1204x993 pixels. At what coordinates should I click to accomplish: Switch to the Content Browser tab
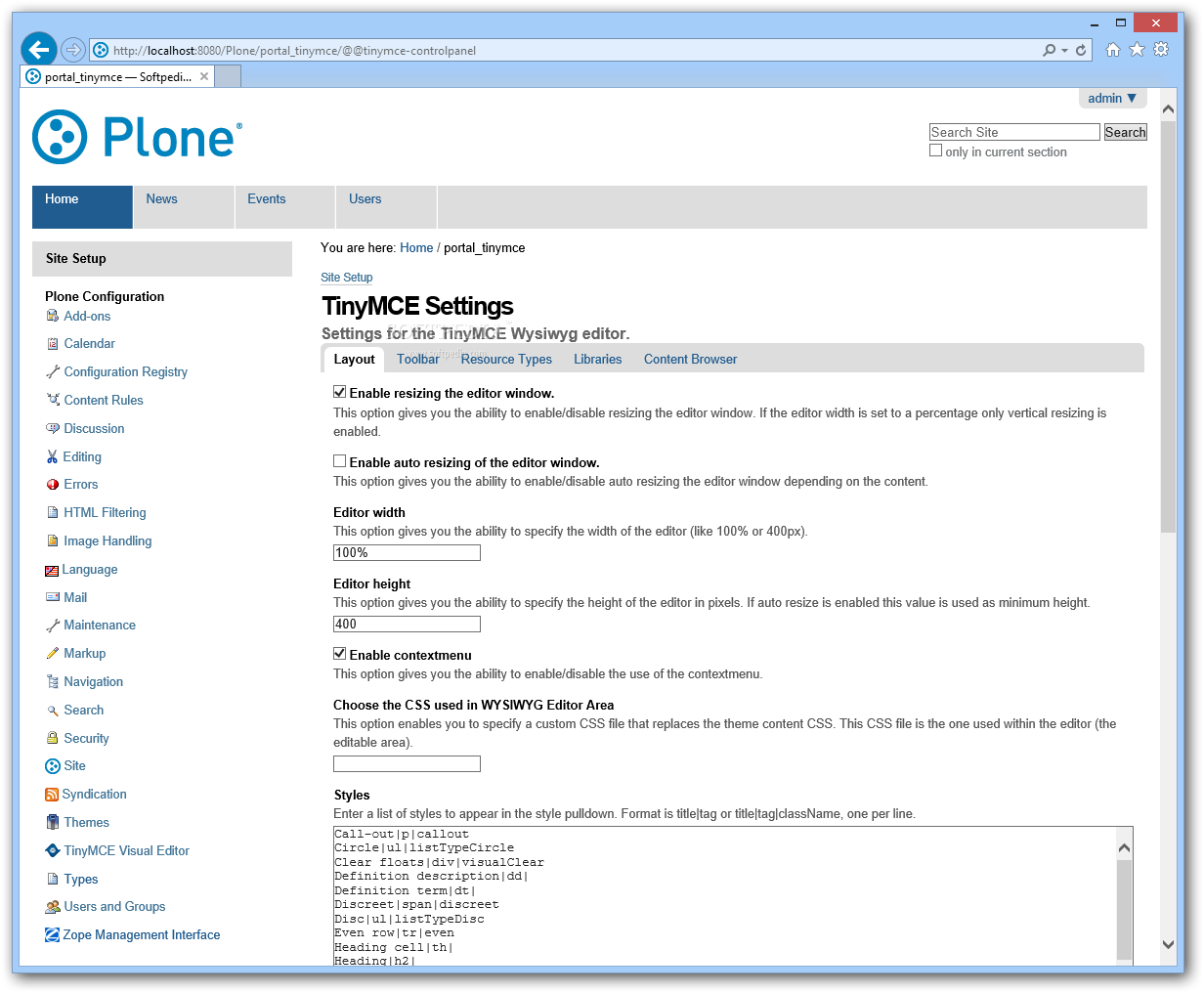click(690, 359)
